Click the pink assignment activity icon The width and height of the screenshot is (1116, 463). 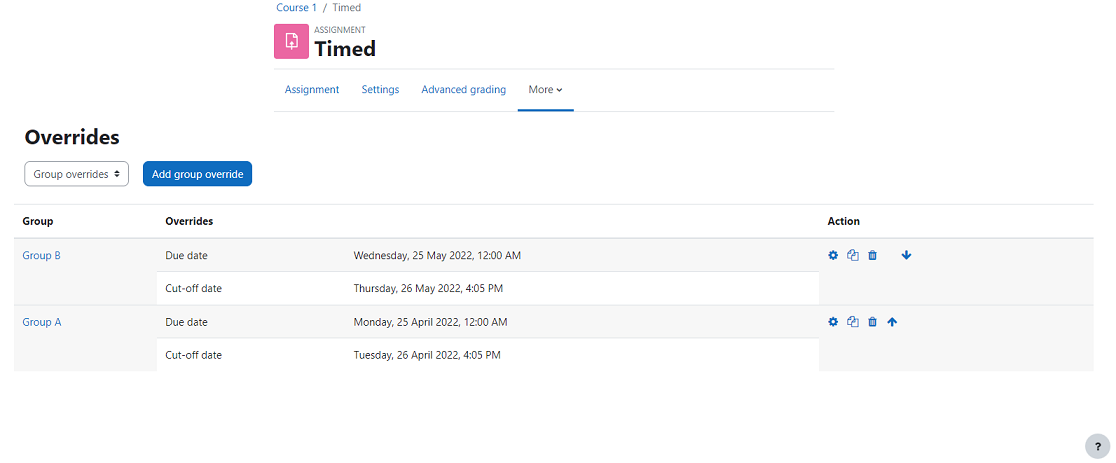291,41
